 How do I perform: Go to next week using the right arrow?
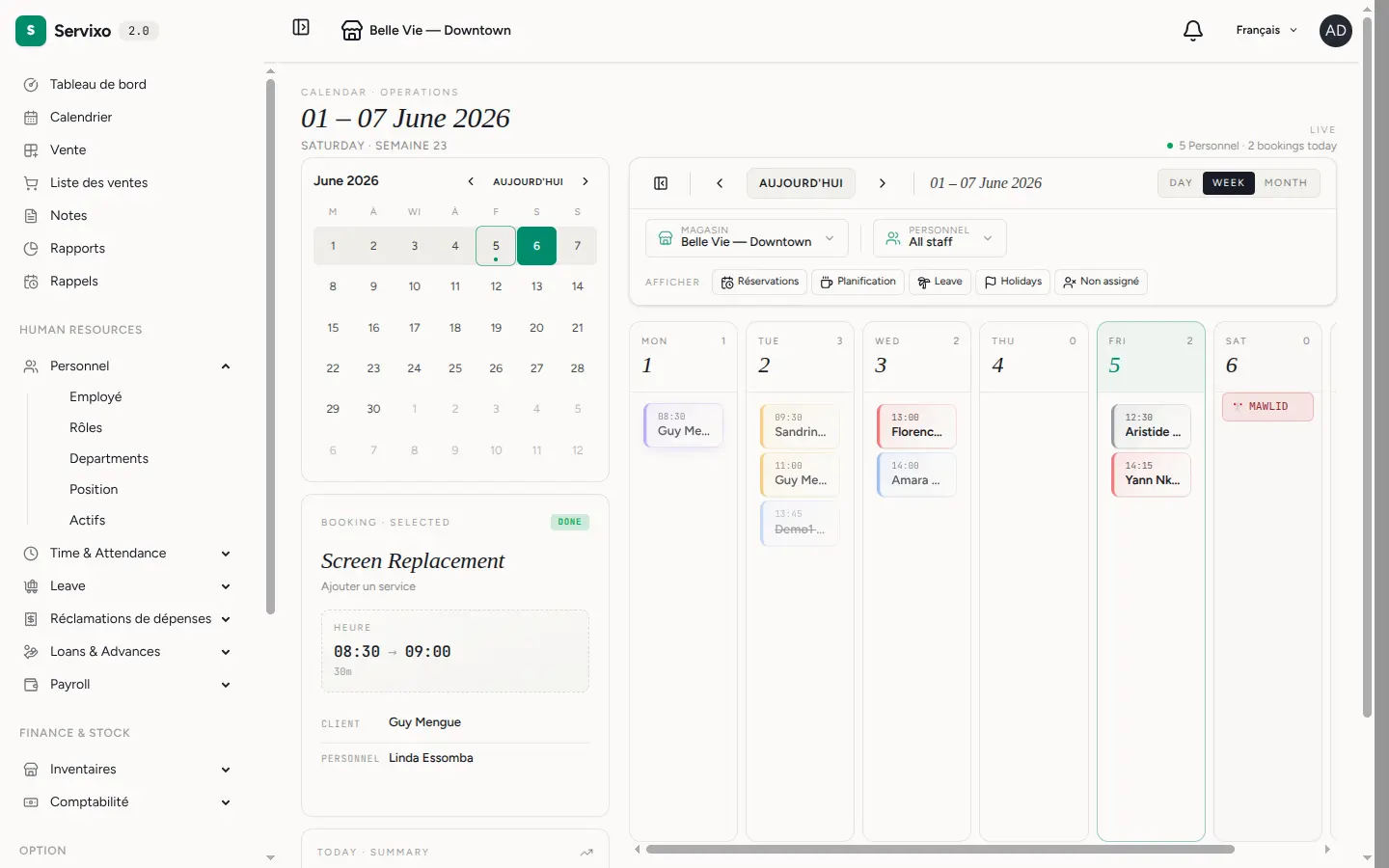882,183
